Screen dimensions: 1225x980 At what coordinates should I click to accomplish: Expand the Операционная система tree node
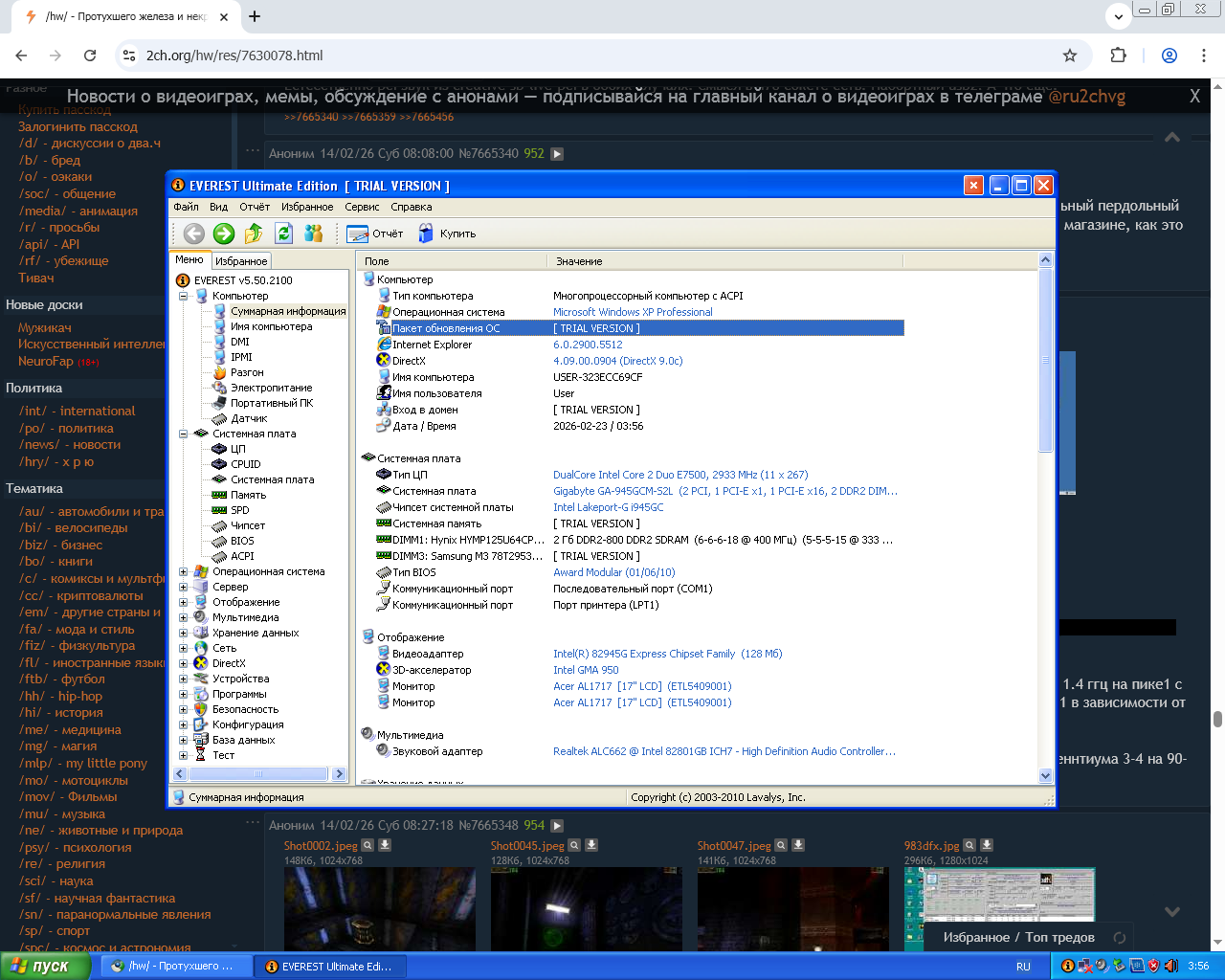point(183,571)
